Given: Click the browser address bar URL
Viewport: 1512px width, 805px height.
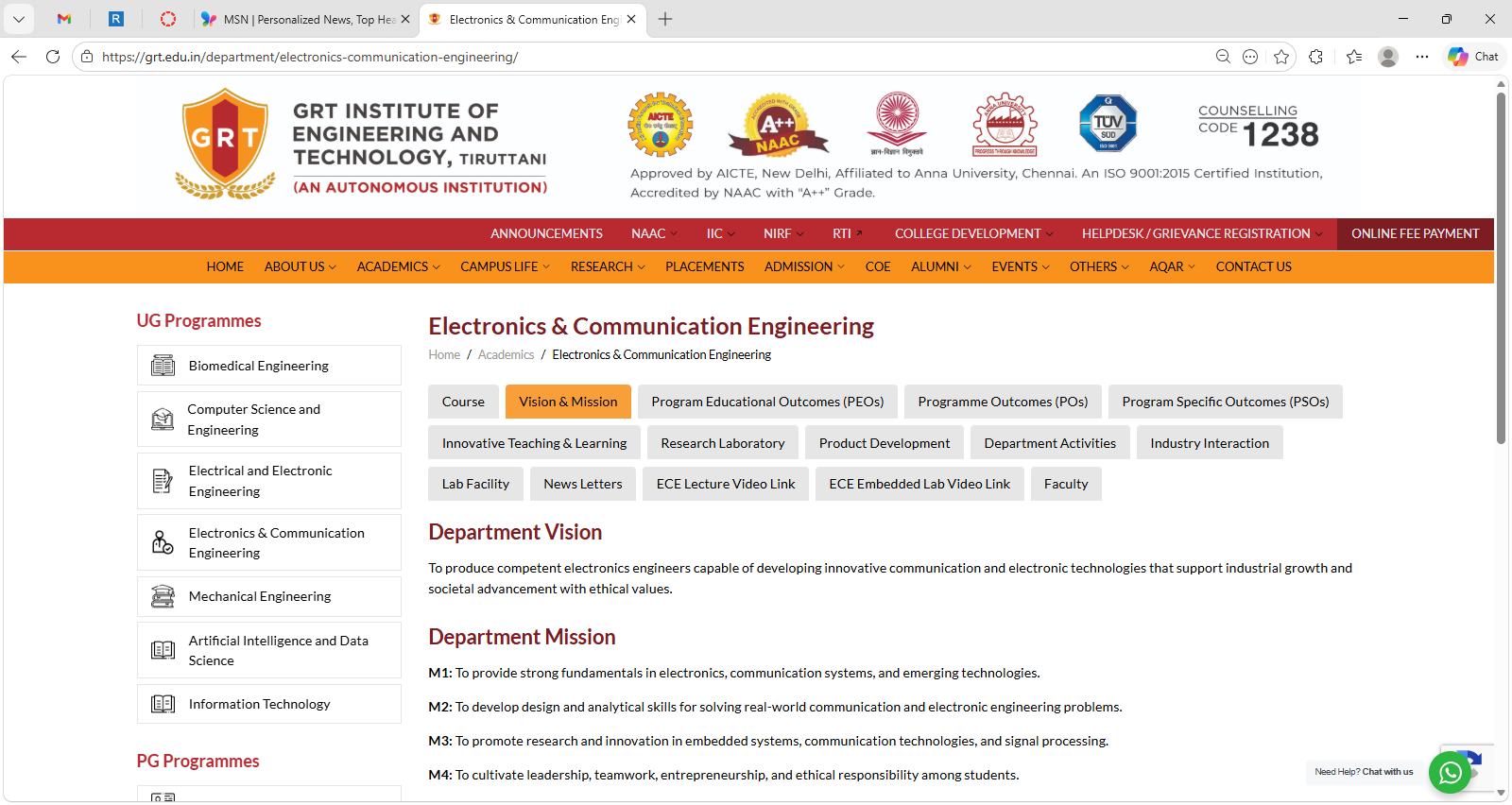Looking at the screenshot, I should (310, 57).
